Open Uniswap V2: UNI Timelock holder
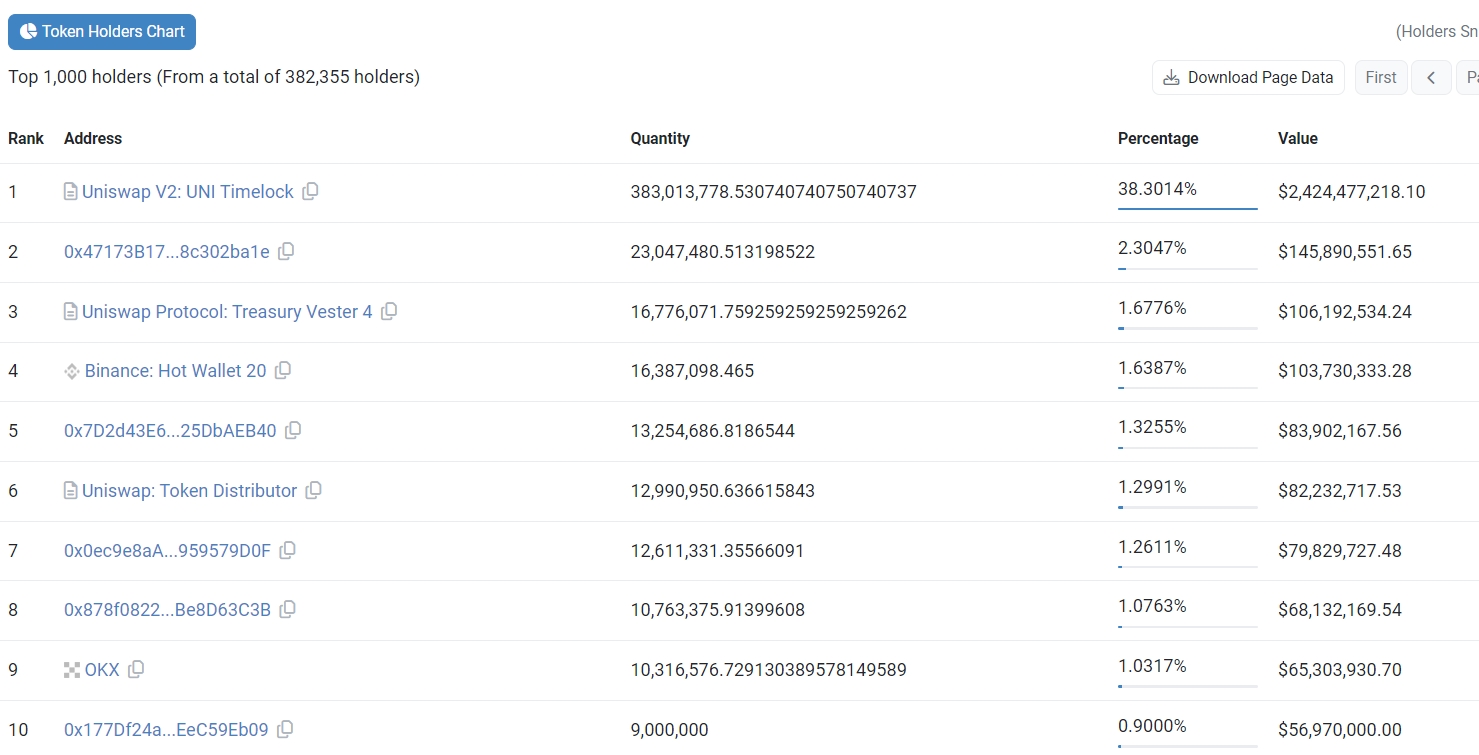Screen dimensions: 1479x755 point(188,191)
